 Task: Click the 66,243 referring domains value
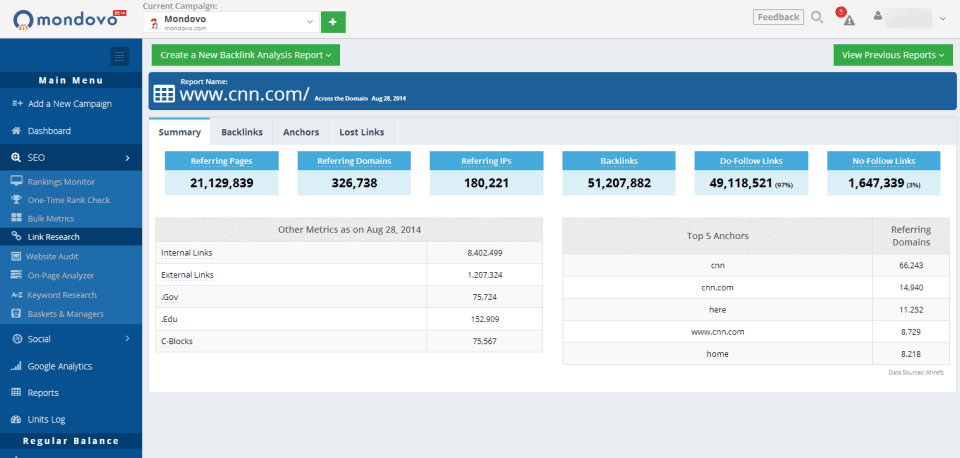click(x=912, y=265)
